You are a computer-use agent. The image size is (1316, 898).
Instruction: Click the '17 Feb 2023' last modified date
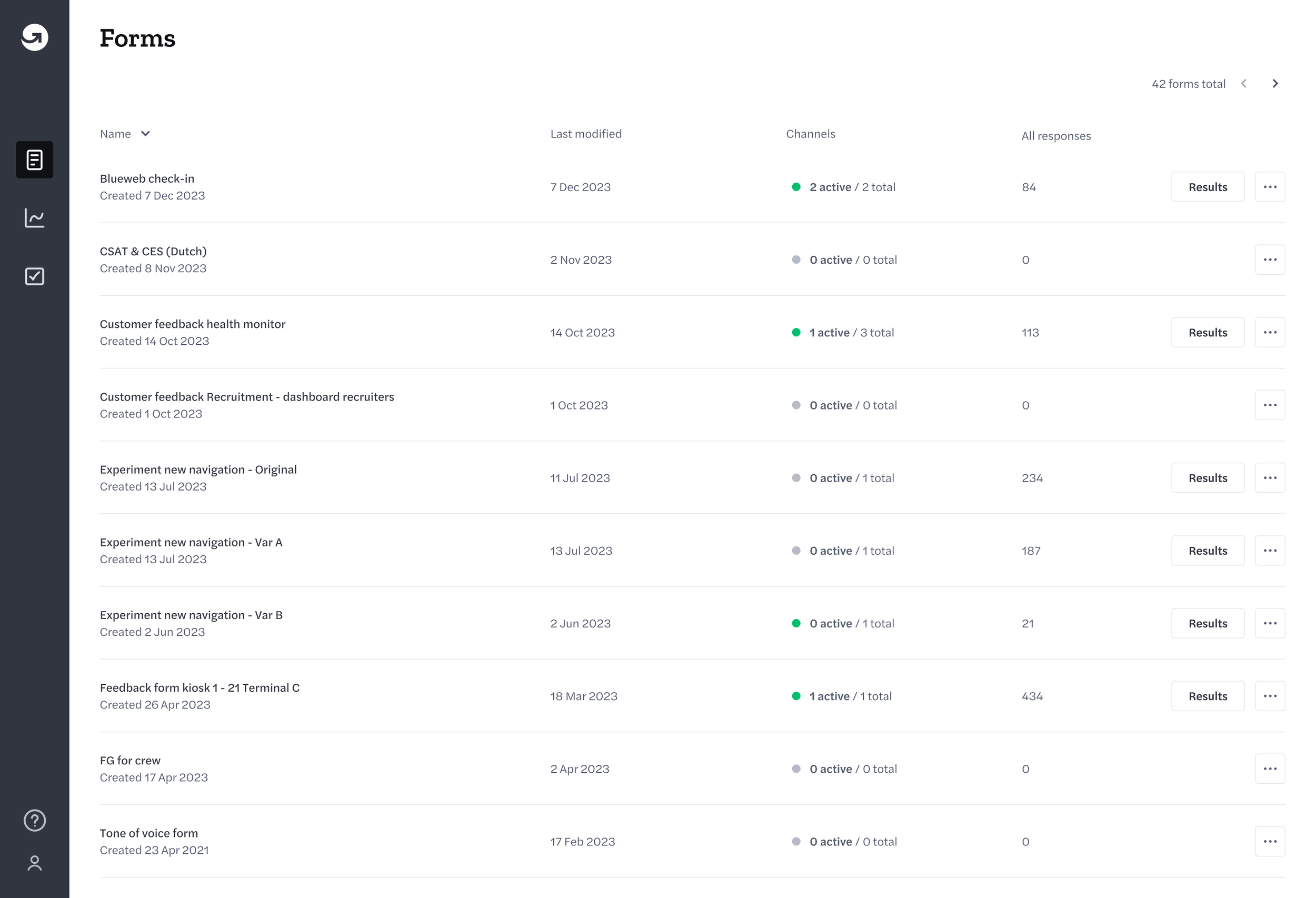tap(583, 842)
